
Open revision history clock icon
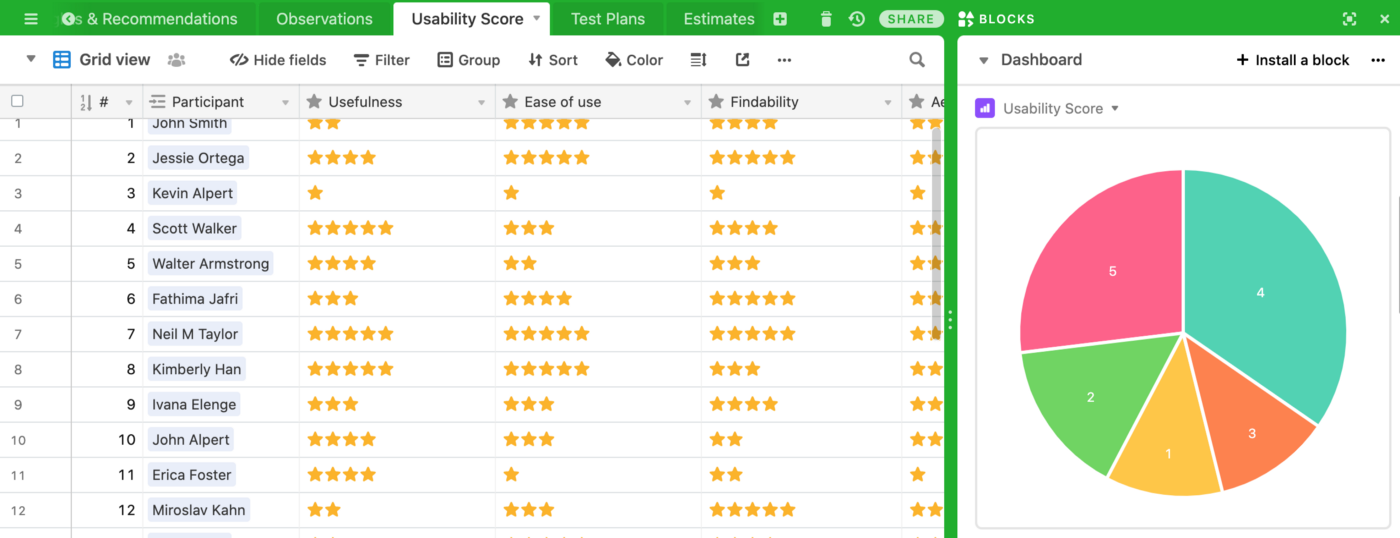click(856, 19)
